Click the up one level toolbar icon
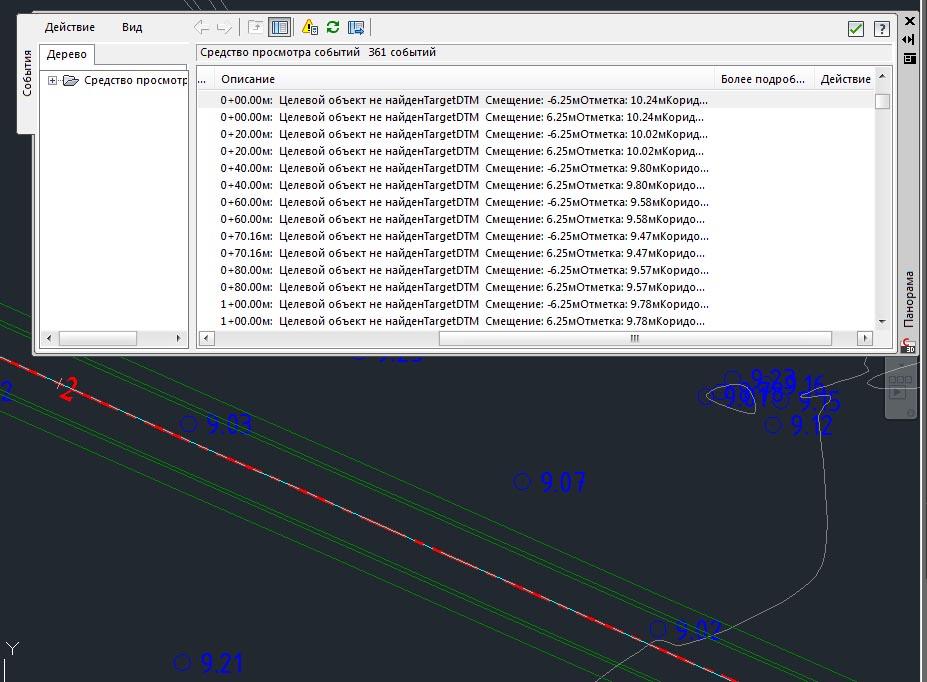 (x=256, y=28)
